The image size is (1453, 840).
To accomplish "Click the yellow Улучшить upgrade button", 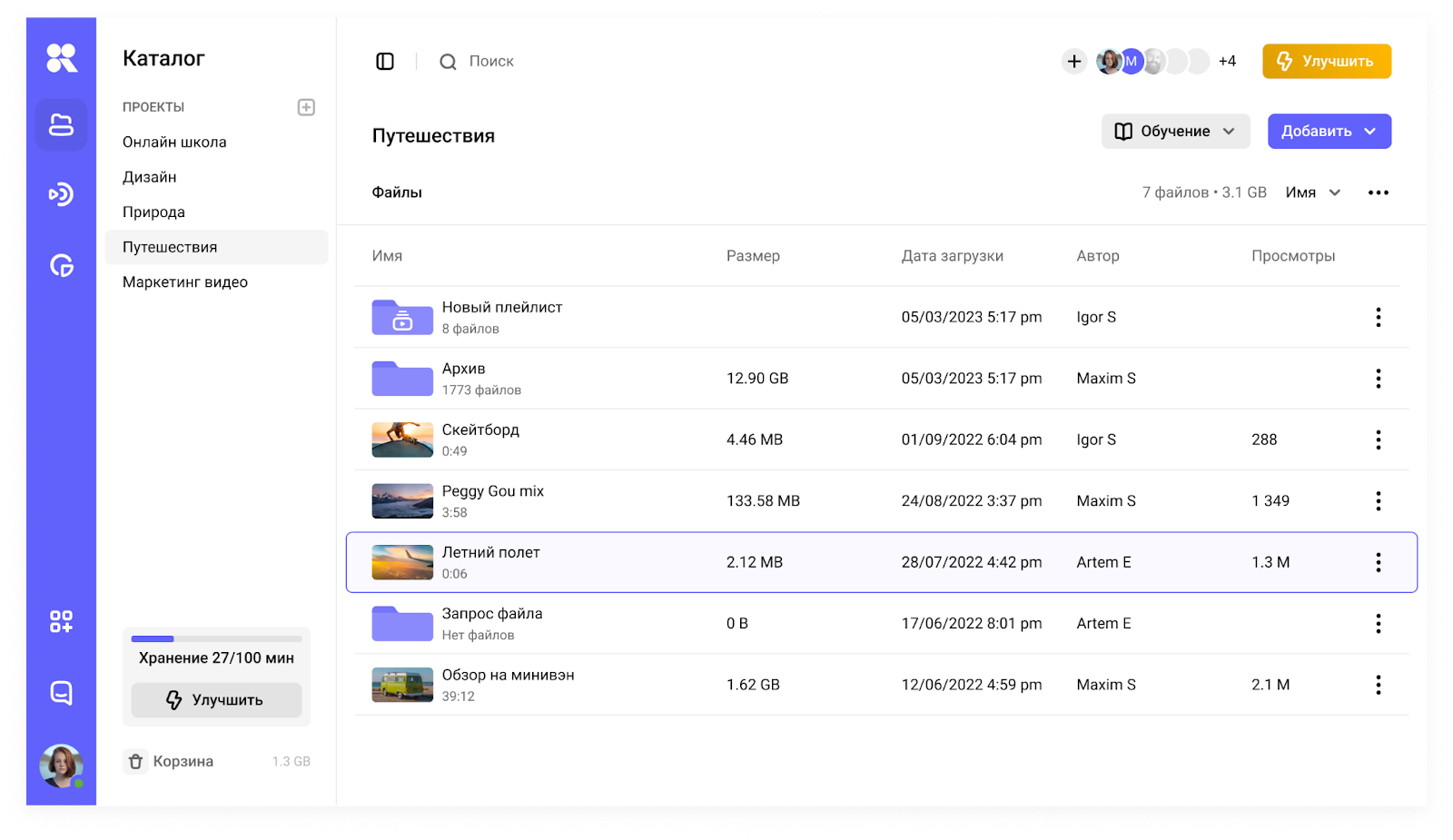I will pyautogui.click(x=1327, y=62).
